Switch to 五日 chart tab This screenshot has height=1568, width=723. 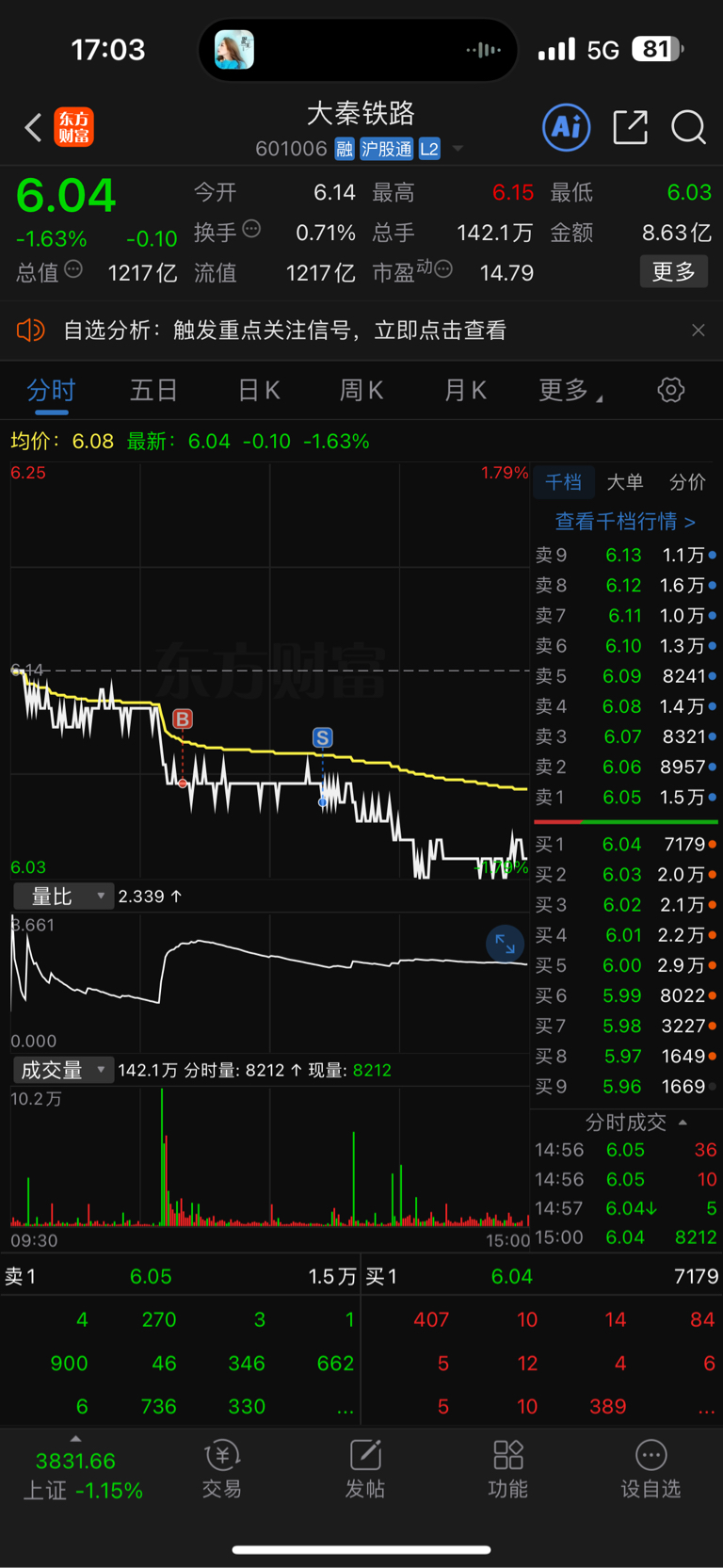[x=154, y=390]
